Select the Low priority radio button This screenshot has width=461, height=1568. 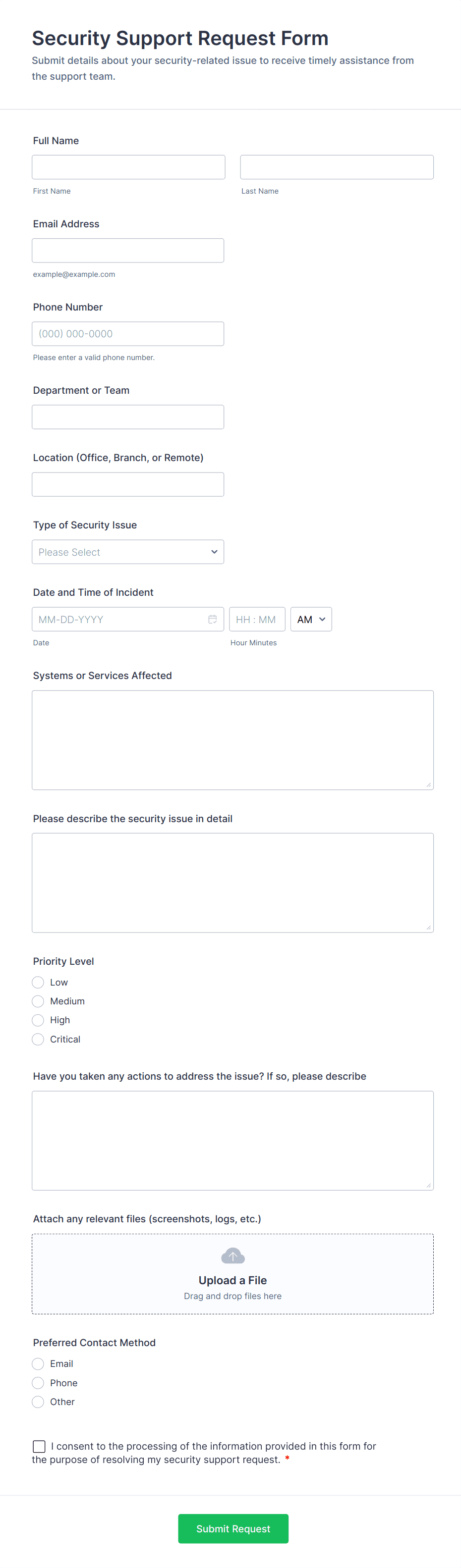pos(38,982)
